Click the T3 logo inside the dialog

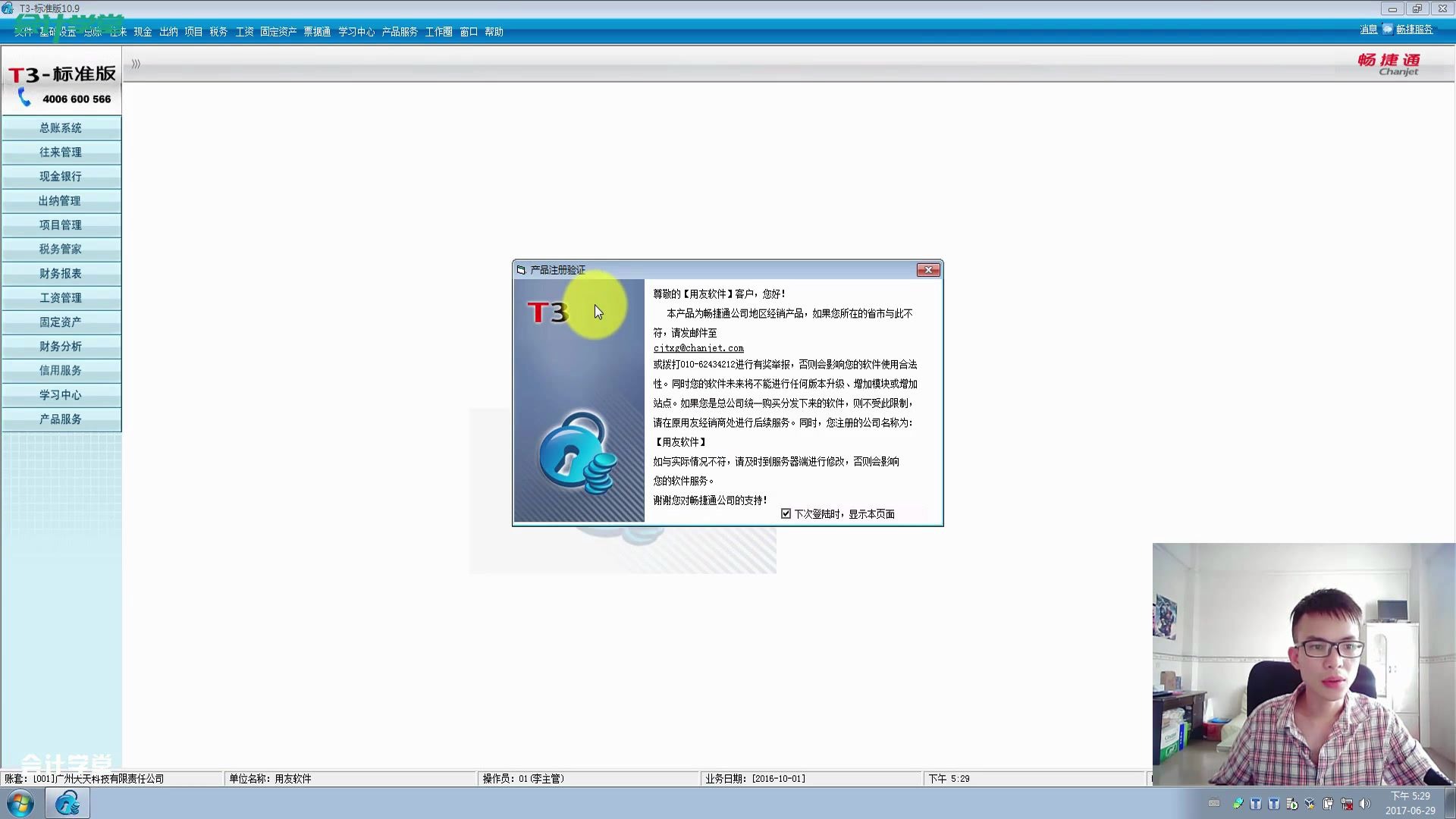pyautogui.click(x=548, y=312)
